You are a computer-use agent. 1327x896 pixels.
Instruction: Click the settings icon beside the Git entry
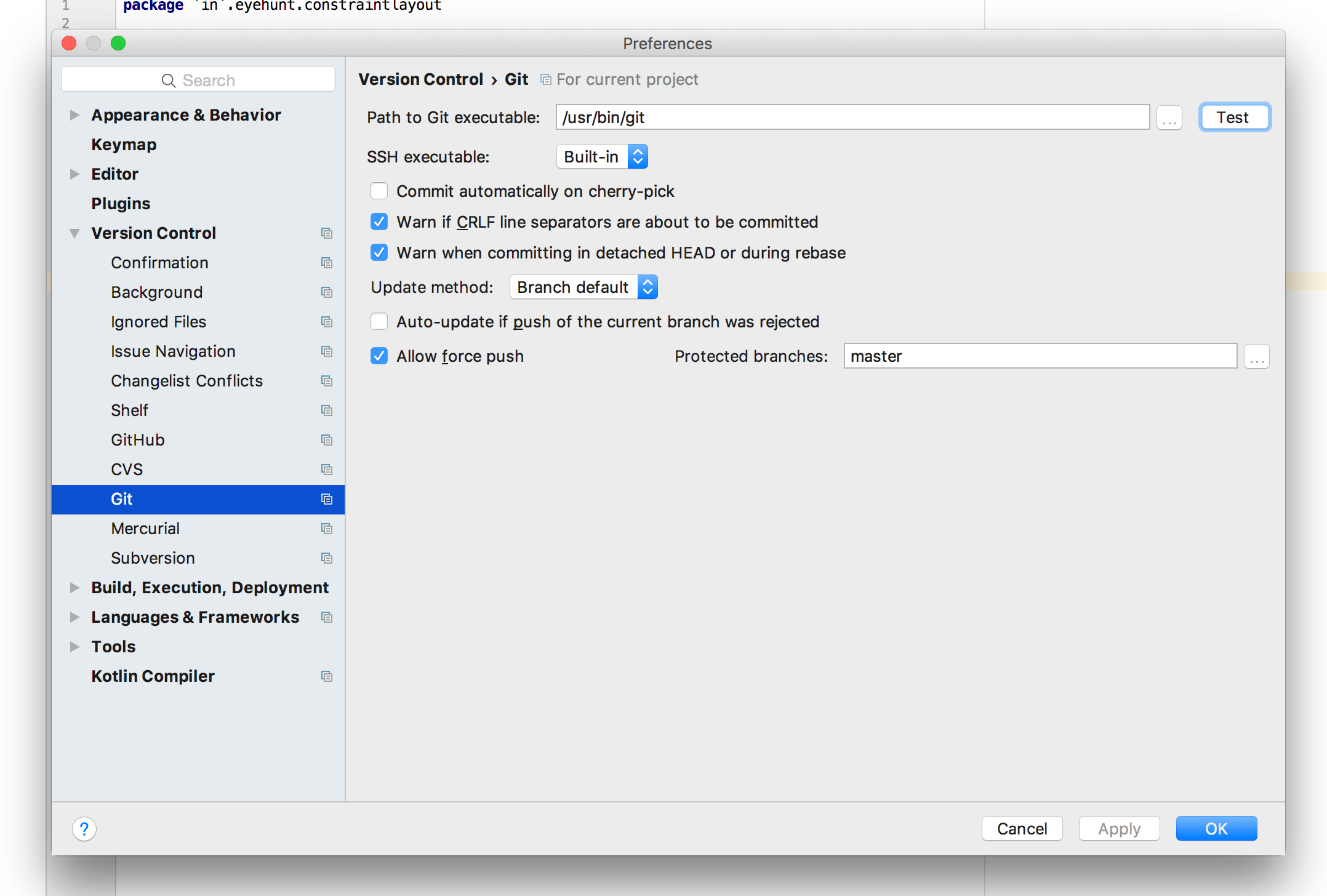327,499
